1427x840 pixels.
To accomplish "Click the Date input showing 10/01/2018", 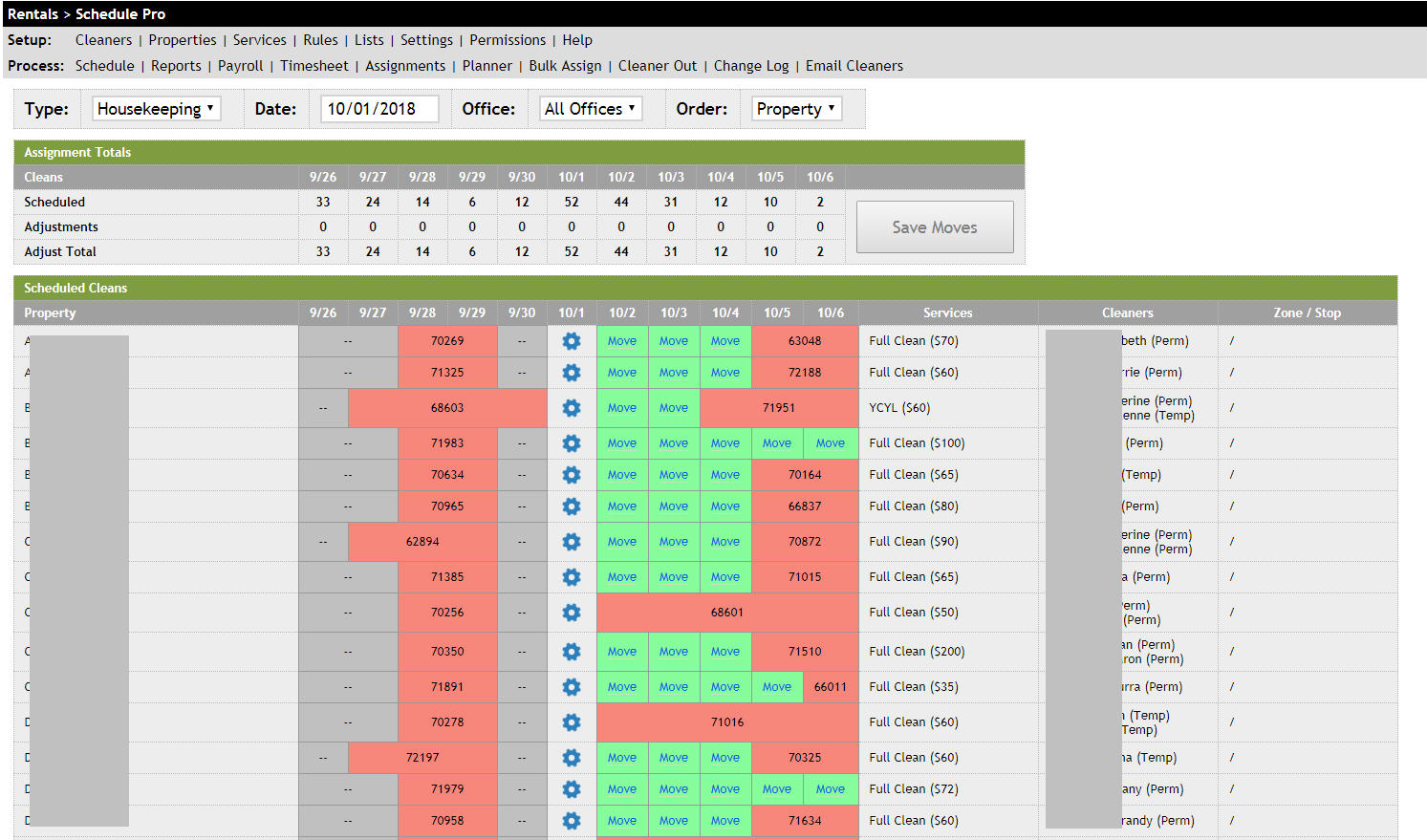I will click(378, 108).
